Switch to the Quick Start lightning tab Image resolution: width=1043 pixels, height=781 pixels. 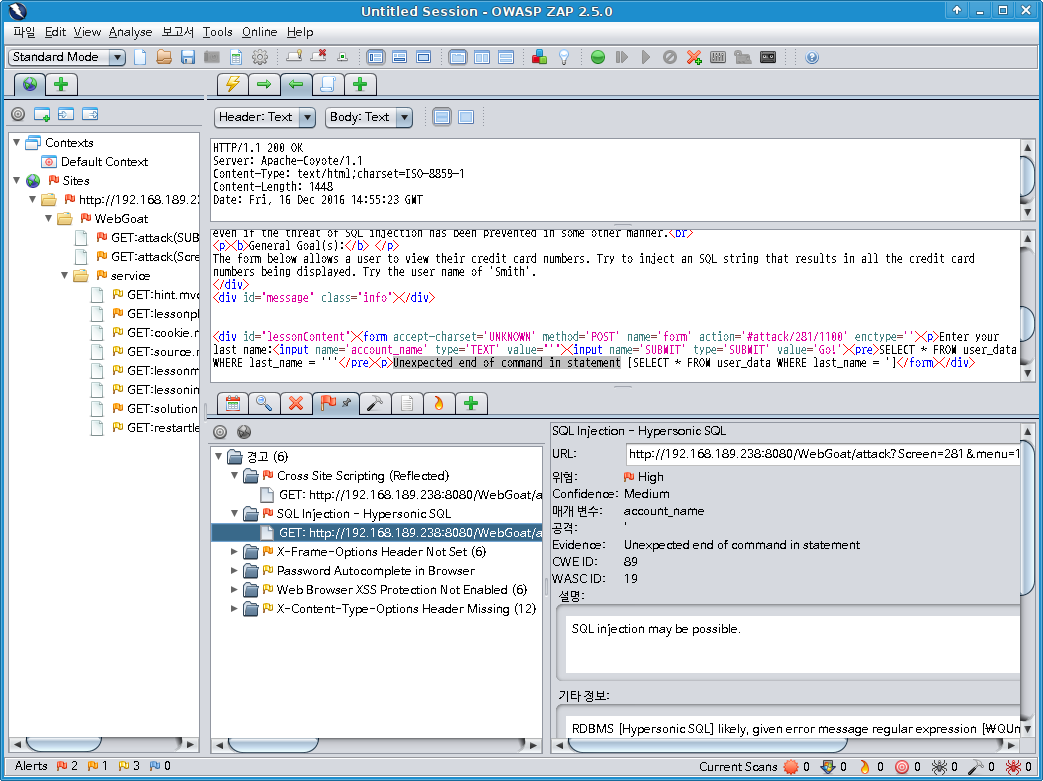[x=233, y=84]
